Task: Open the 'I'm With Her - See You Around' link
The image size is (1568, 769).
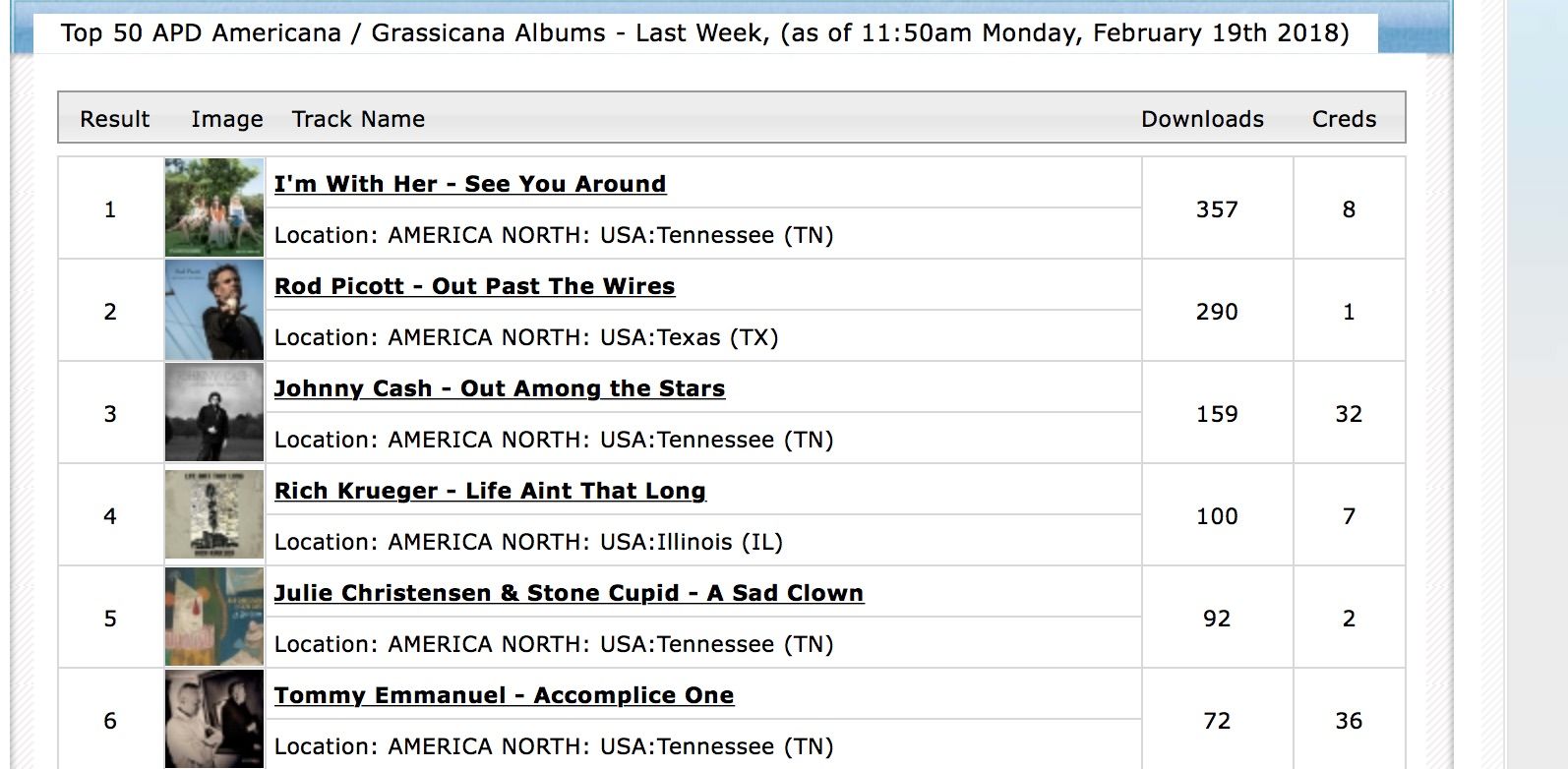Action: [470, 184]
